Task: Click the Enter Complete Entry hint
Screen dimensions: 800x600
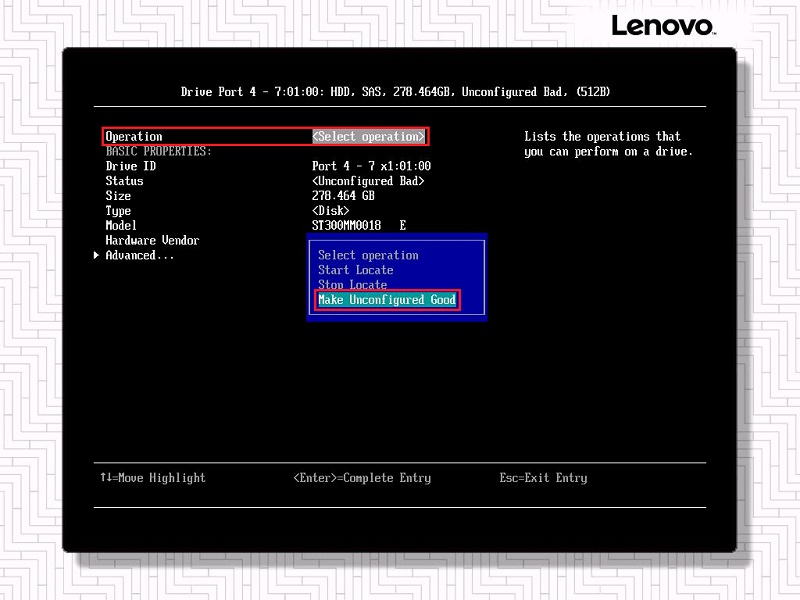Action: pyautogui.click(x=364, y=478)
